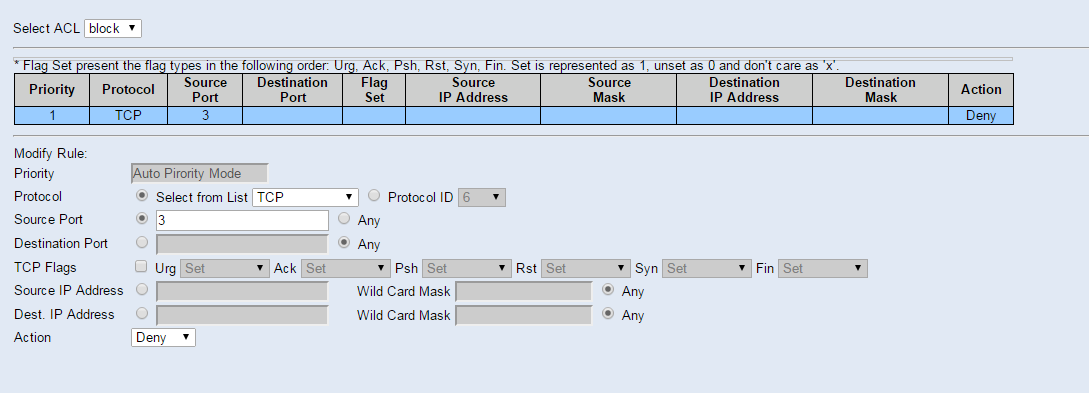Click the Source Port input field containing 3

tap(242, 221)
